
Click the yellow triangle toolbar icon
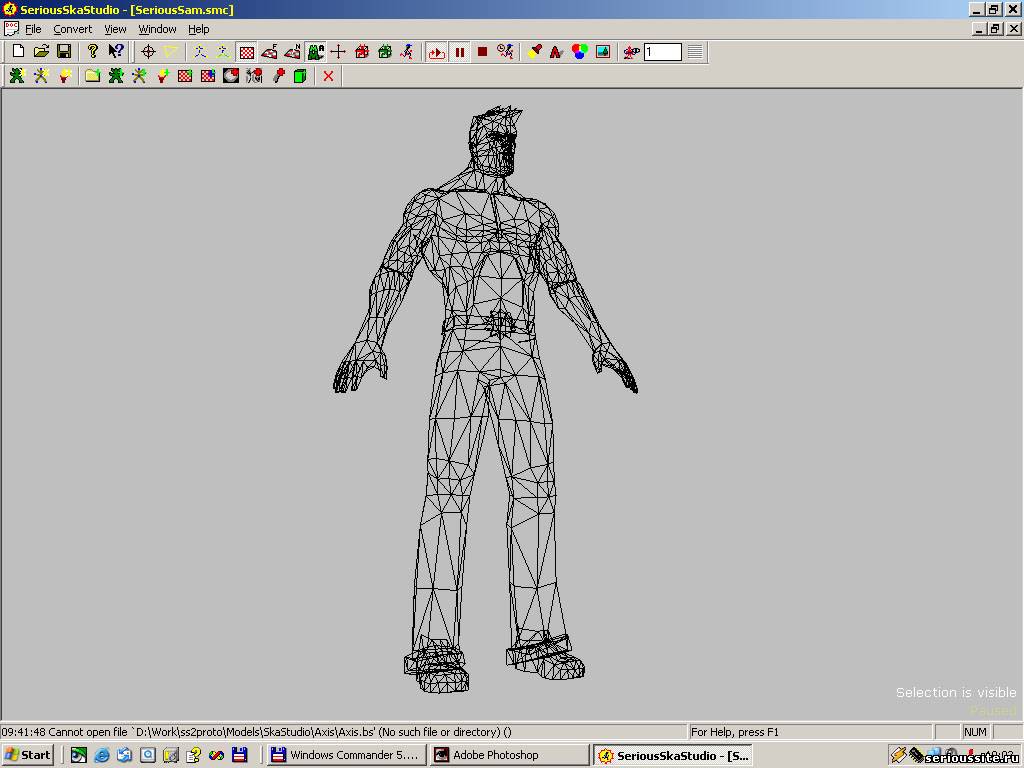(171, 52)
